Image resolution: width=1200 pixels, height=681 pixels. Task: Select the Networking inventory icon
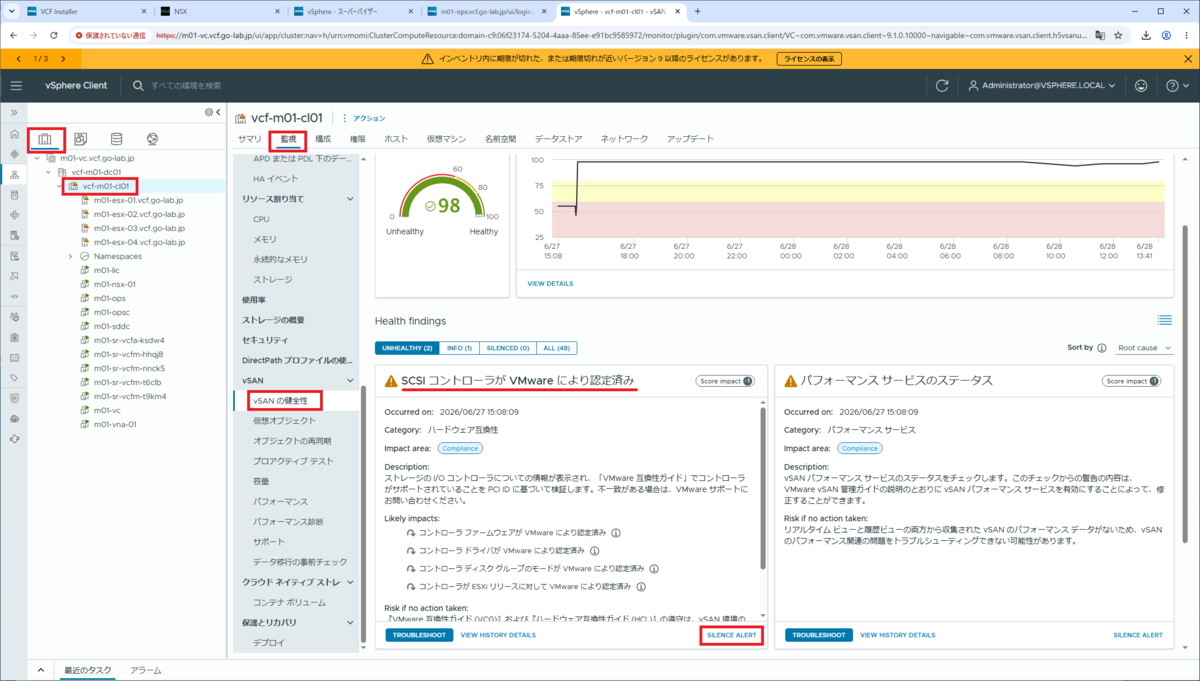[x=152, y=139]
